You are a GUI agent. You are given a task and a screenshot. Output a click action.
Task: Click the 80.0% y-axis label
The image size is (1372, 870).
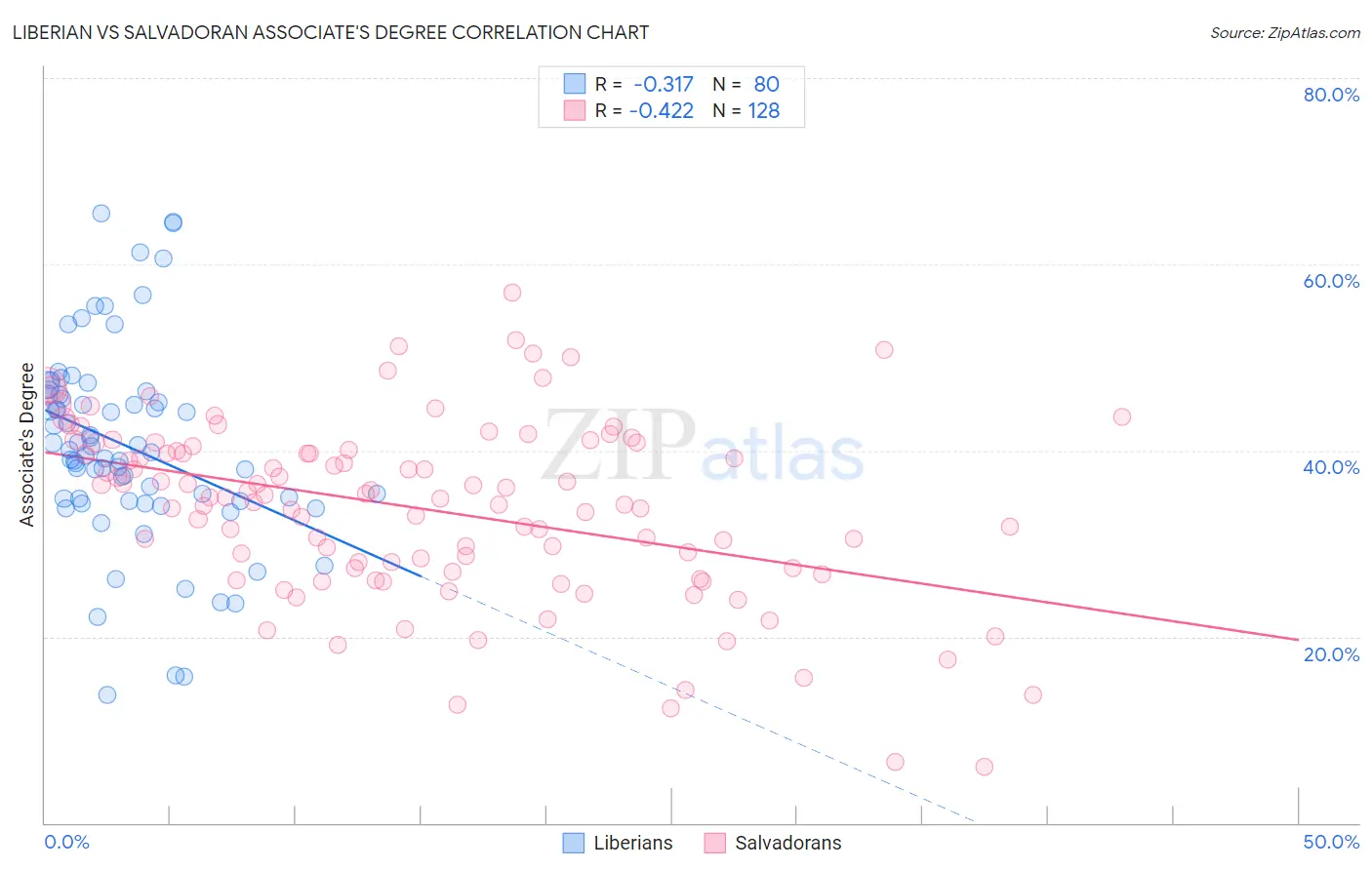1331,95
